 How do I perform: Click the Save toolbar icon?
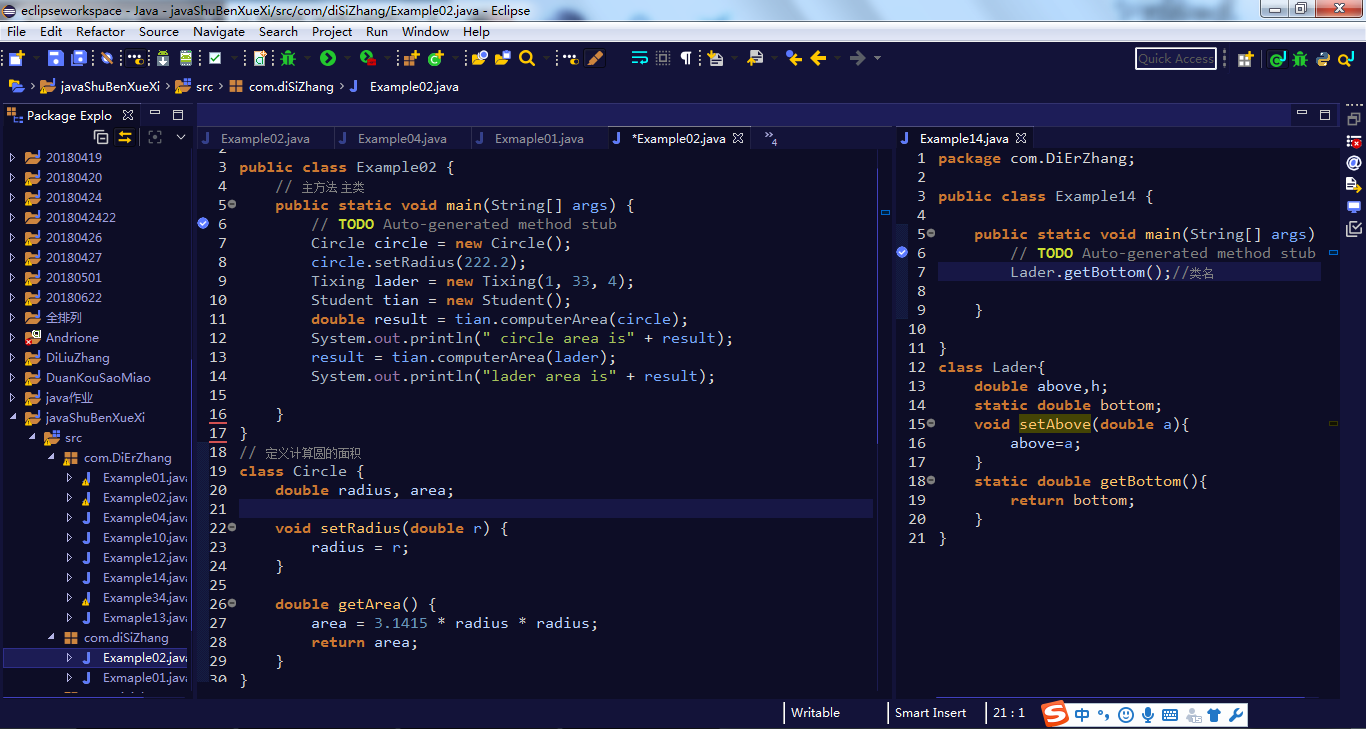coord(56,58)
